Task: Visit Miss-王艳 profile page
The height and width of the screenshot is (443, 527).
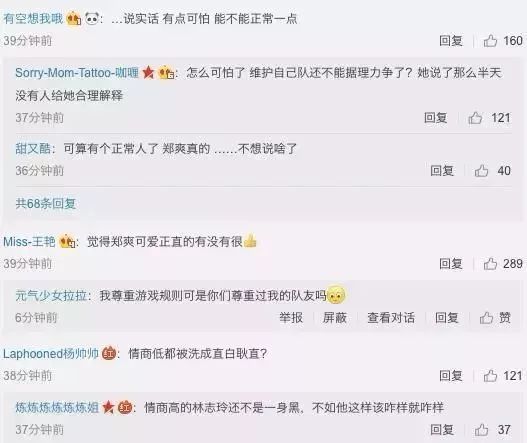Action: click(x=29, y=241)
